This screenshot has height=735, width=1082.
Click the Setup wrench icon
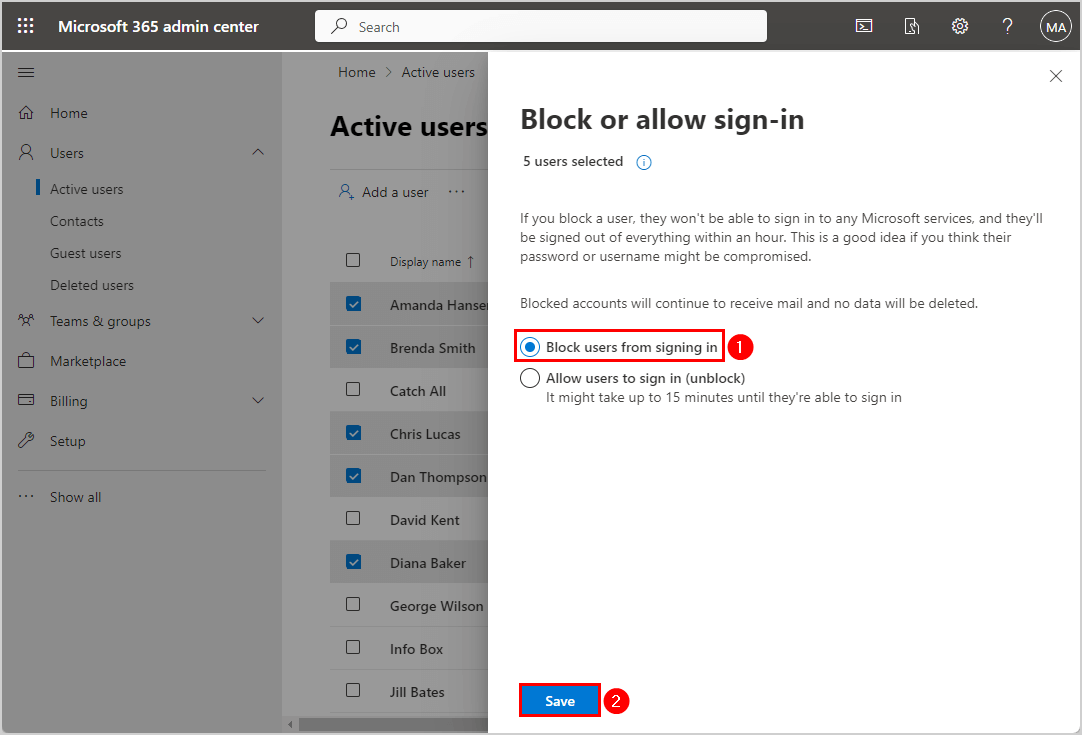(27, 441)
